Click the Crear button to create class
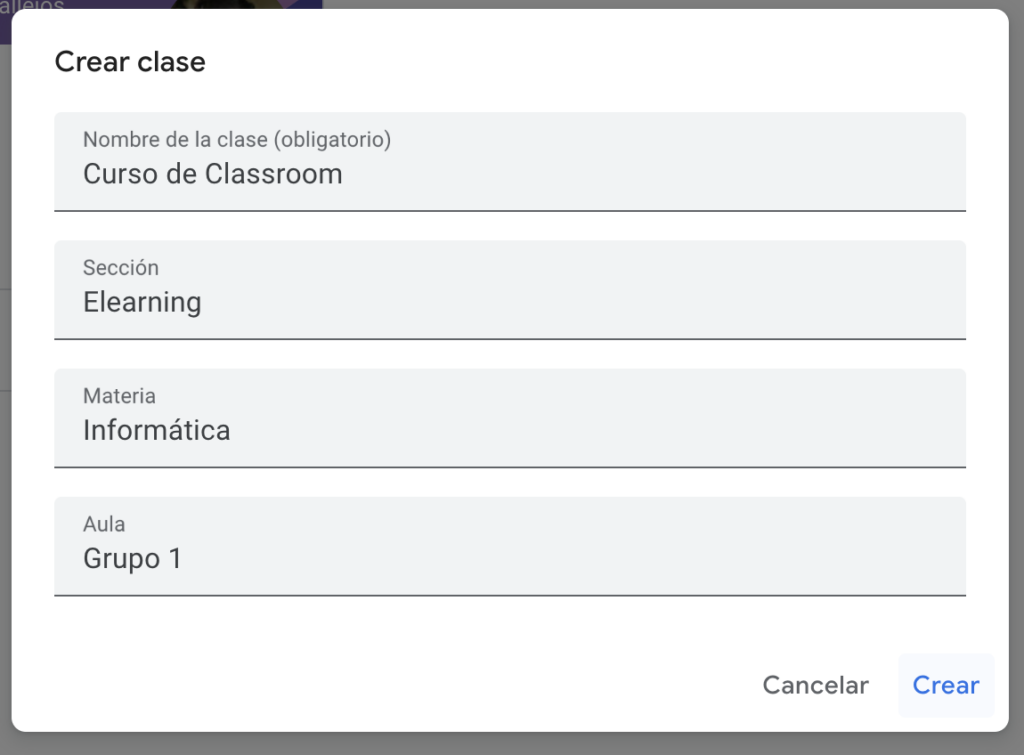The width and height of the screenshot is (1024, 755). 946,685
